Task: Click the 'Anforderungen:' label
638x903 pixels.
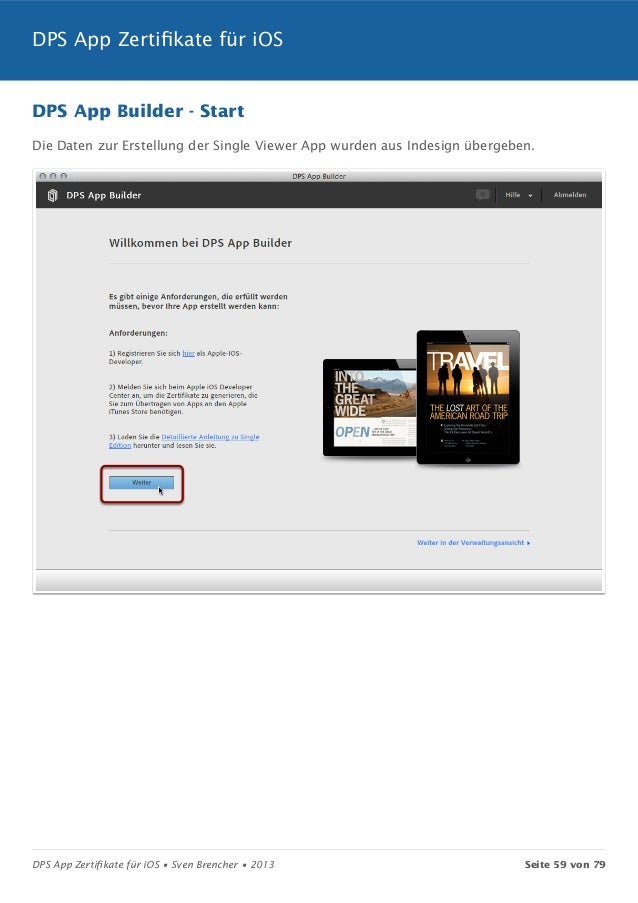Action: 138,333
